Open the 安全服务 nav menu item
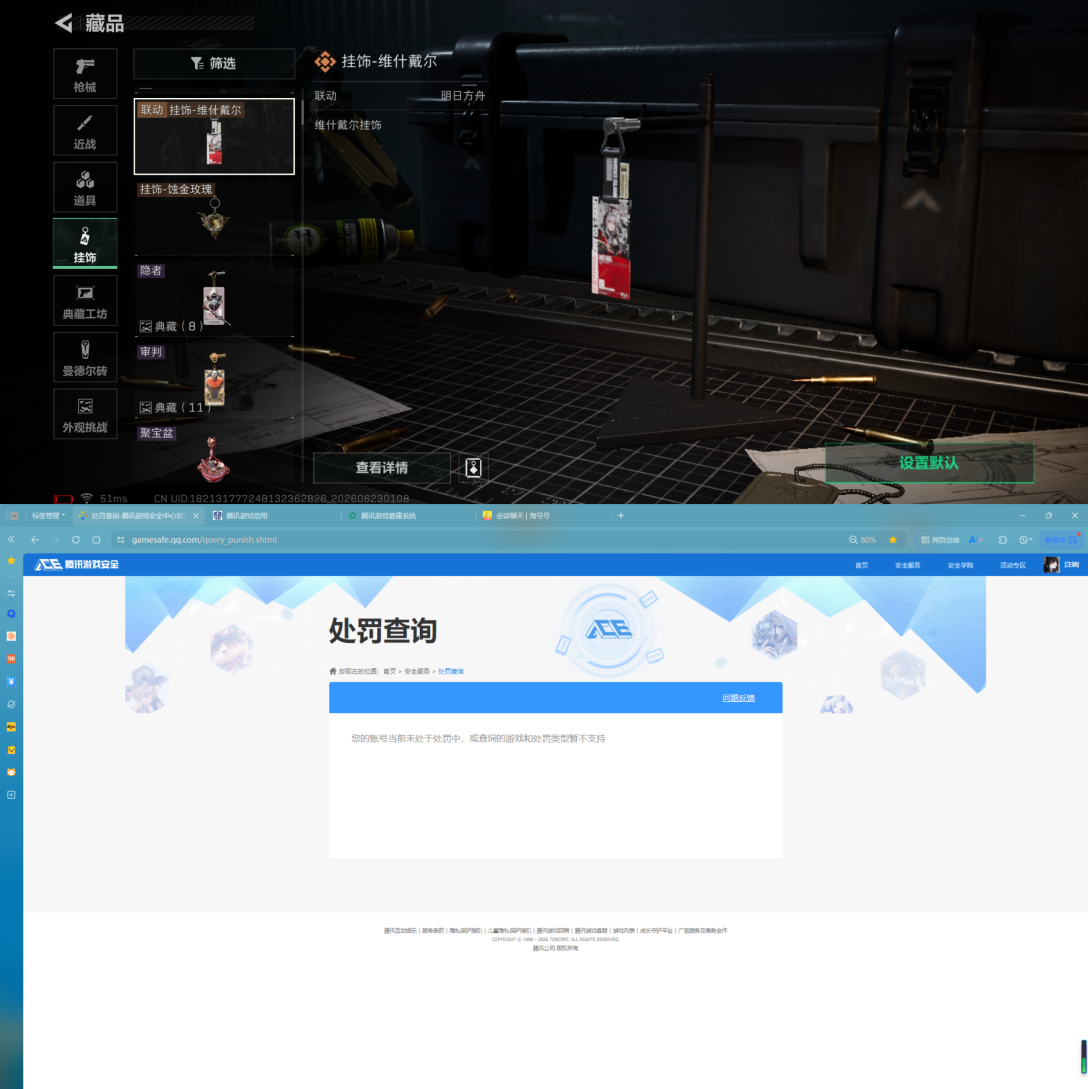This screenshot has width=1088, height=1089. click(907, 565)
